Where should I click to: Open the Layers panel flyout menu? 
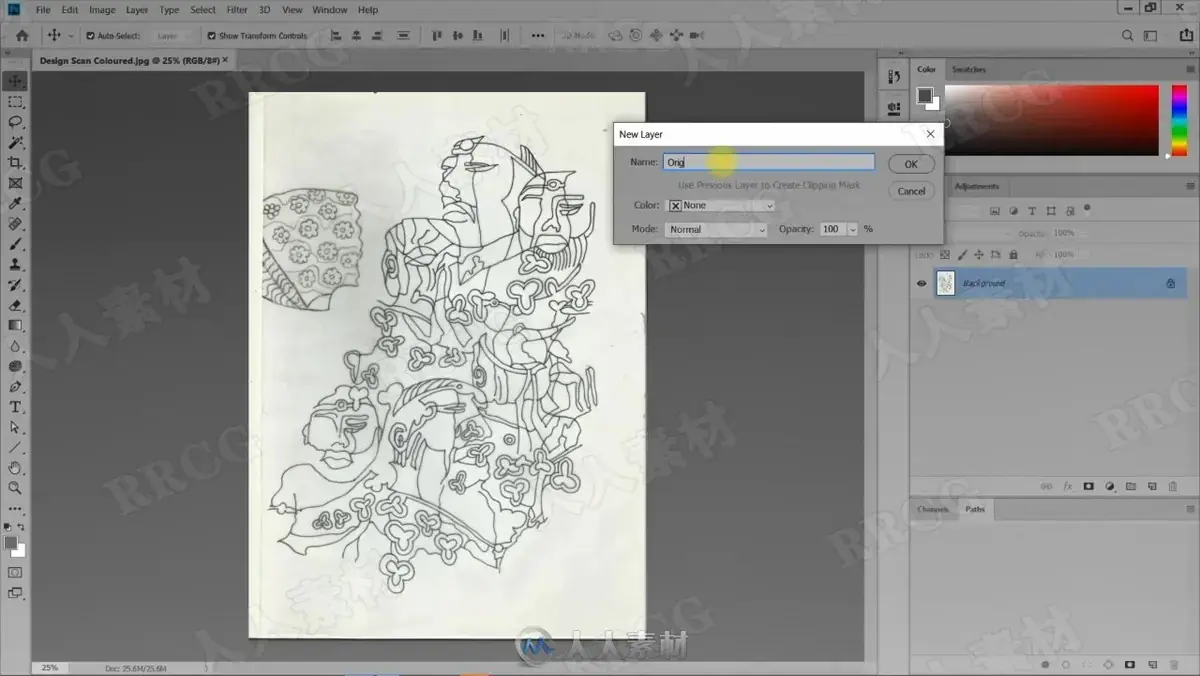click(x=1190, y=186)
